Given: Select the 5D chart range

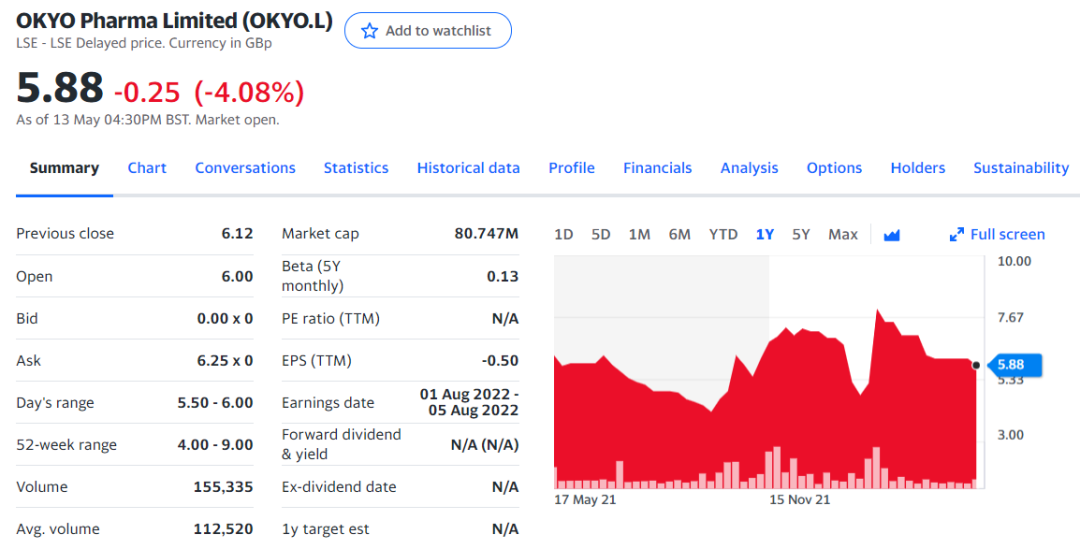Looking at the screenshot, I should pos(601,235).
